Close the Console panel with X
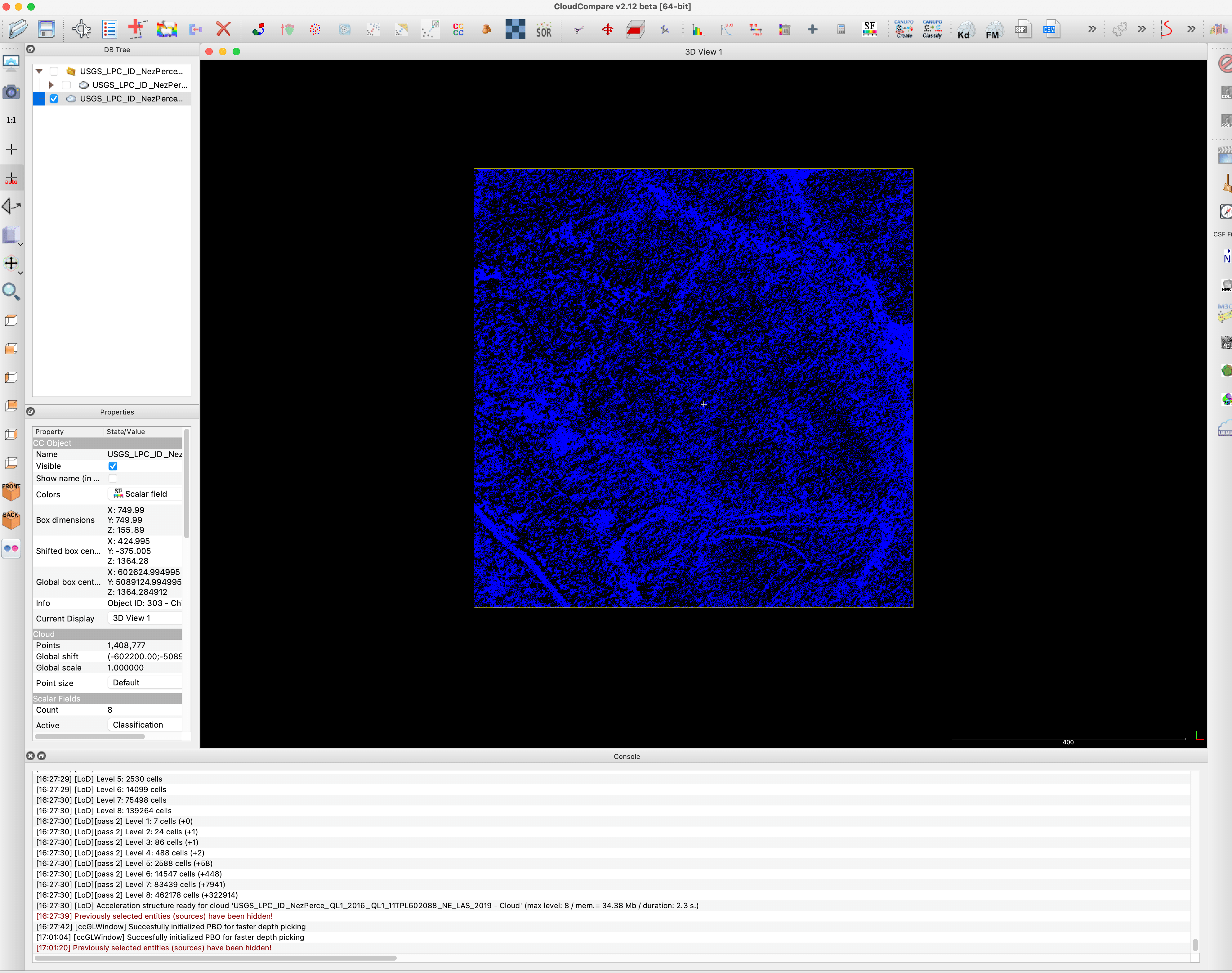 click(31, 756)
